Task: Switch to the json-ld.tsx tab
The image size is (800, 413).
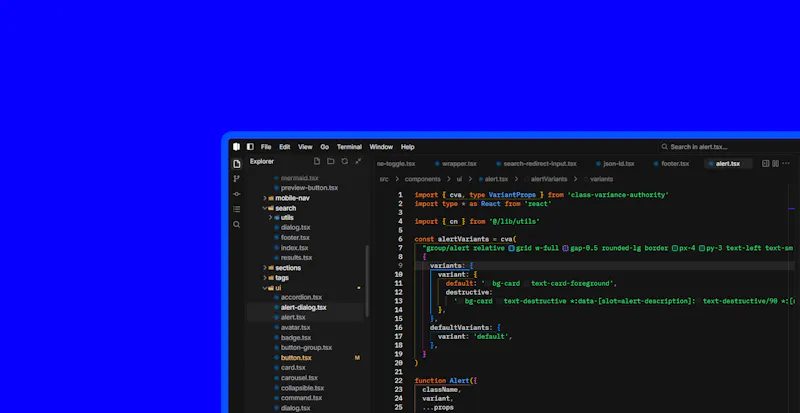Action: pyautogui.click(x=615, y=164)
